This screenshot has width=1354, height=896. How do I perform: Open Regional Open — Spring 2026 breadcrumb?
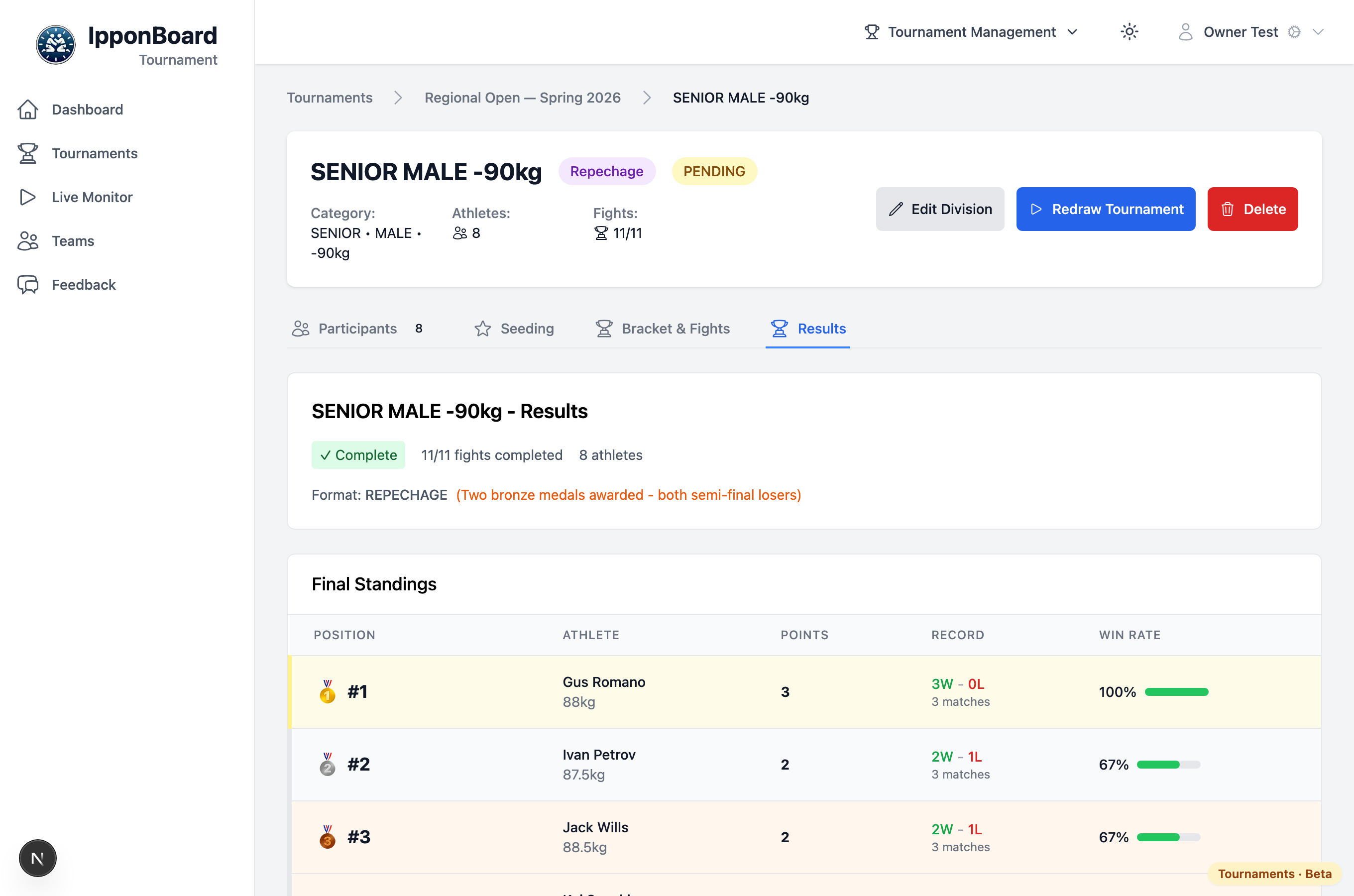pos(522,98)
